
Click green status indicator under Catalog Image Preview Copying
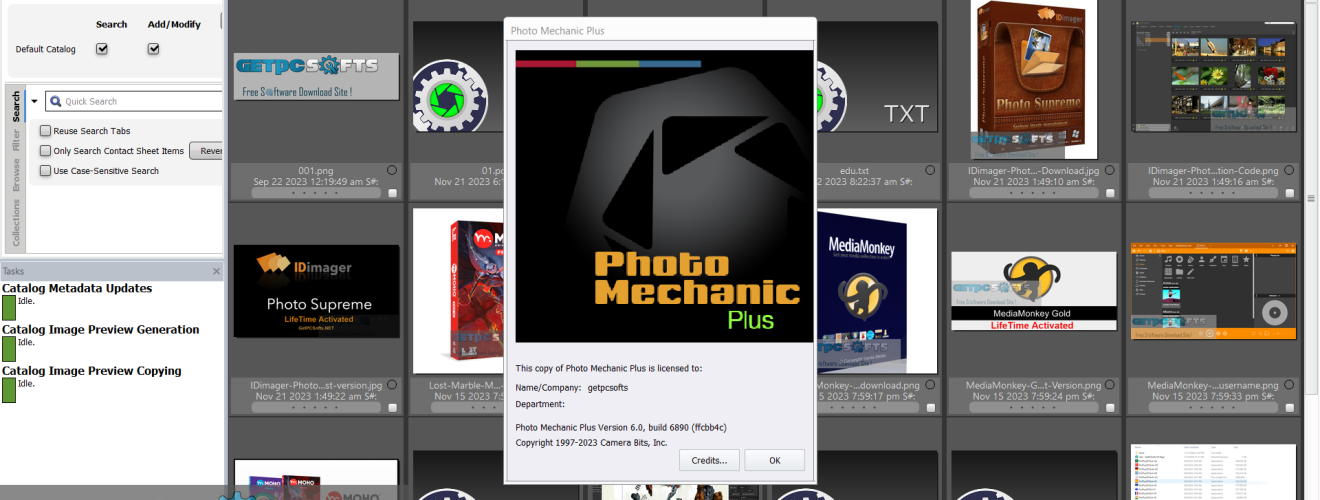click(9, 390)
